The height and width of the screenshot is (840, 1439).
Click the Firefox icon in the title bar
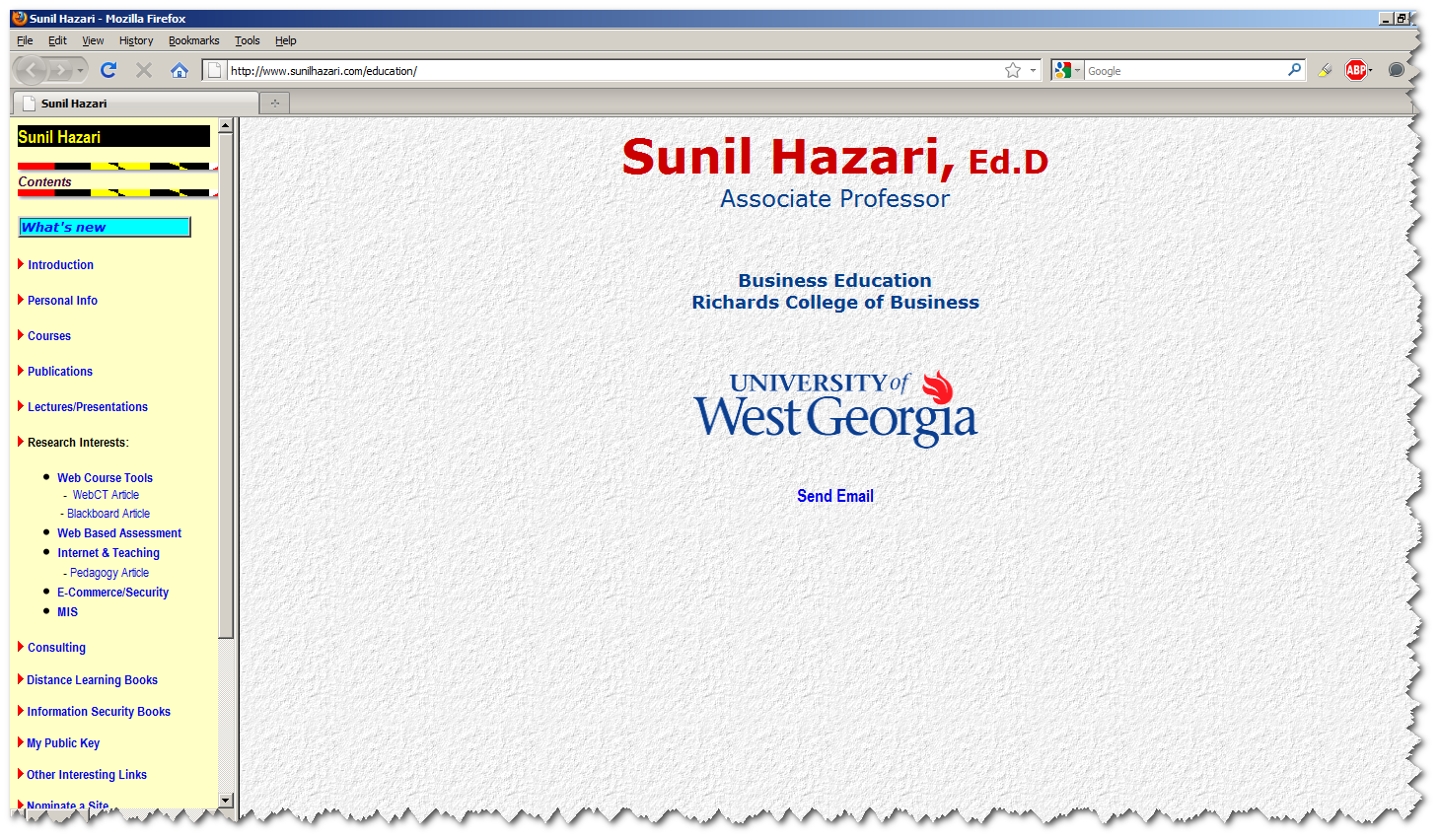20,18
